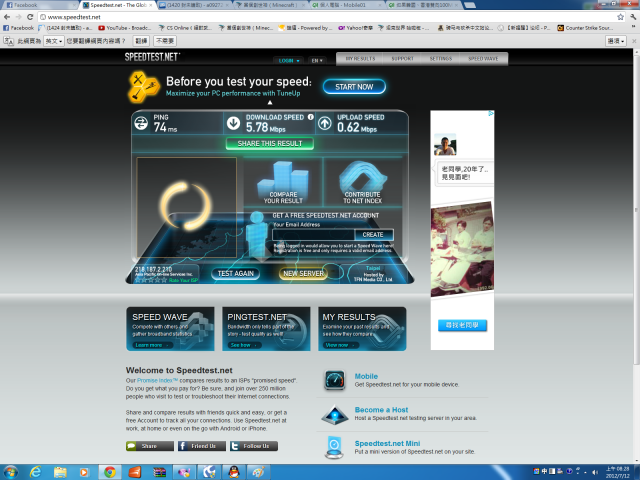Click the Contribute to Net Index icon
This screenshot has width=640, height=480.
pos(362,176)
